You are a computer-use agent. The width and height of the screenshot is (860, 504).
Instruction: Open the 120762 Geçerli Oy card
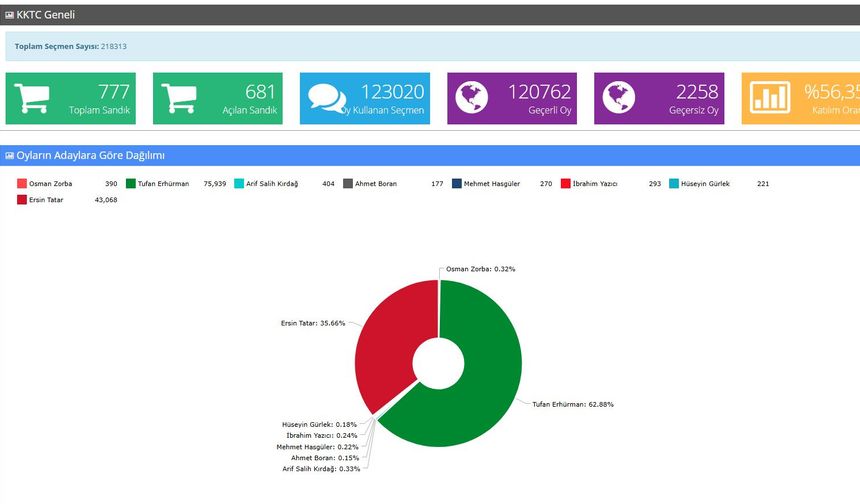[x=512, y=98]
